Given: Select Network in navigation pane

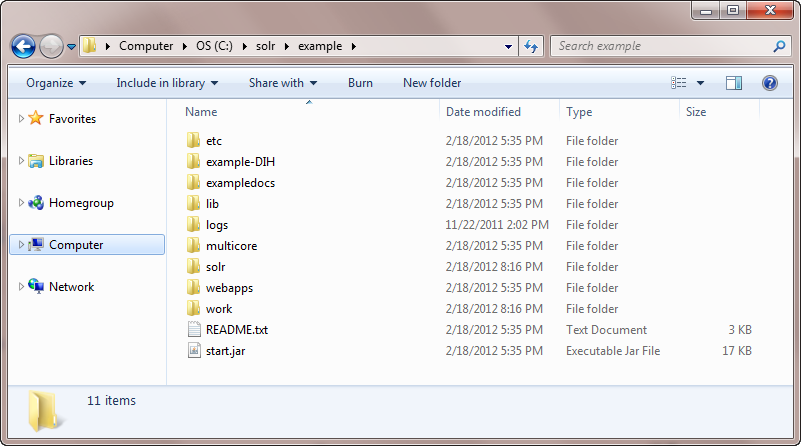Looking at the screenshot, I should click(72, 287).
